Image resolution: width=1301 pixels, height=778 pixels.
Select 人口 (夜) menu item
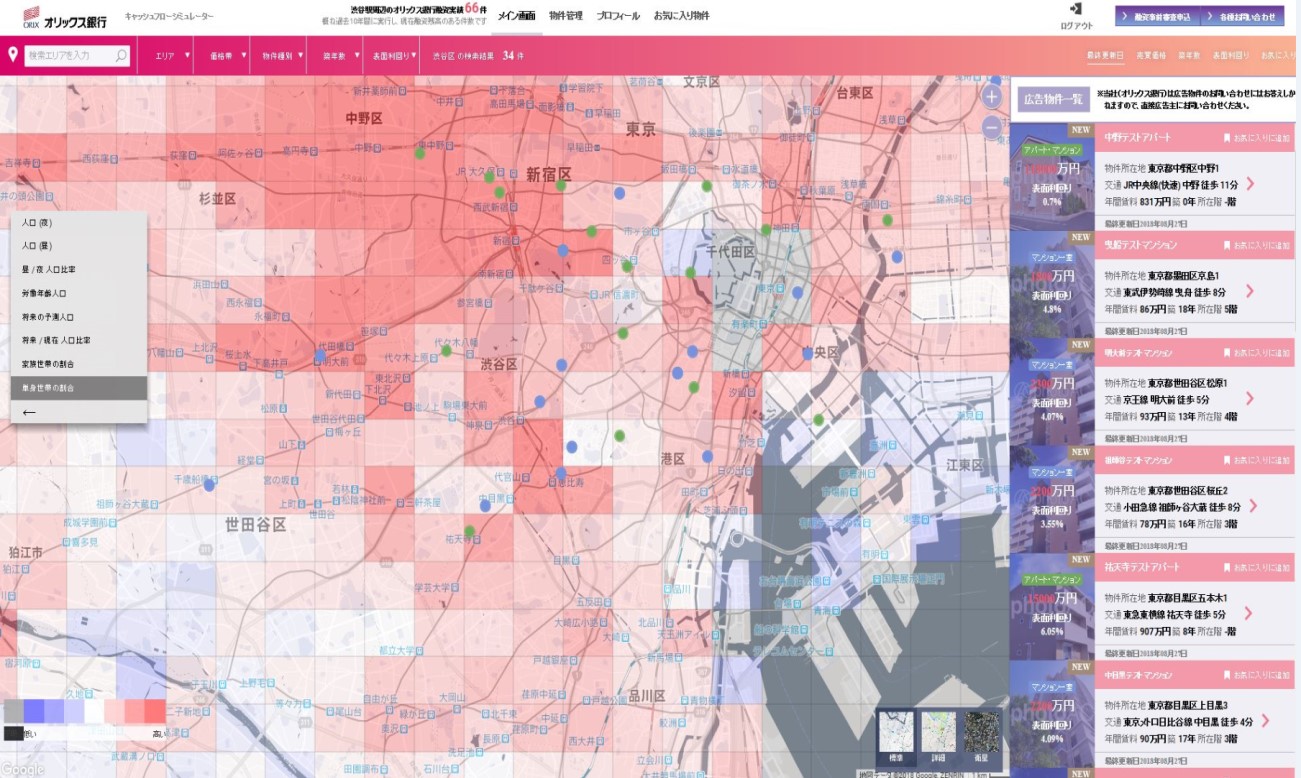(x=79, y=223)
